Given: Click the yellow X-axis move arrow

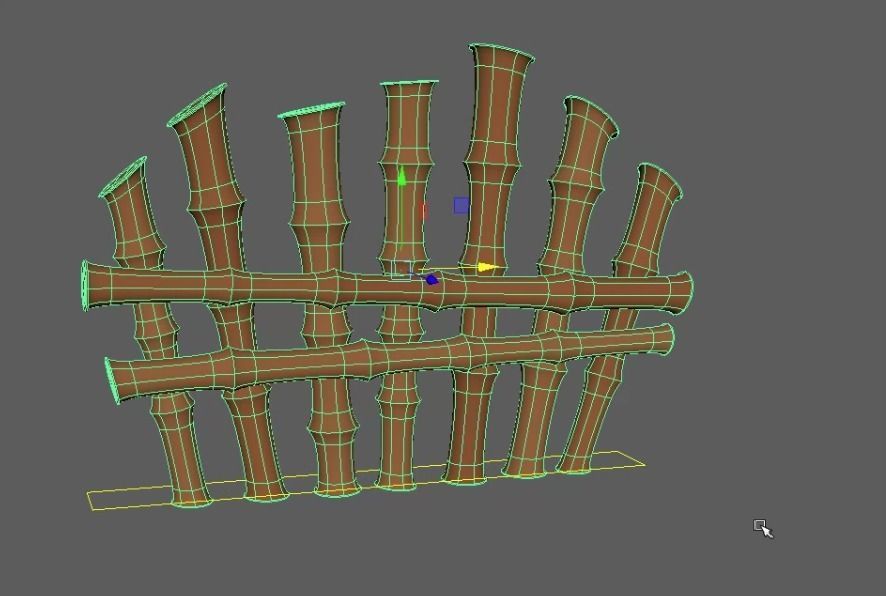Looking at the screenshot, I should coord(488,267).
